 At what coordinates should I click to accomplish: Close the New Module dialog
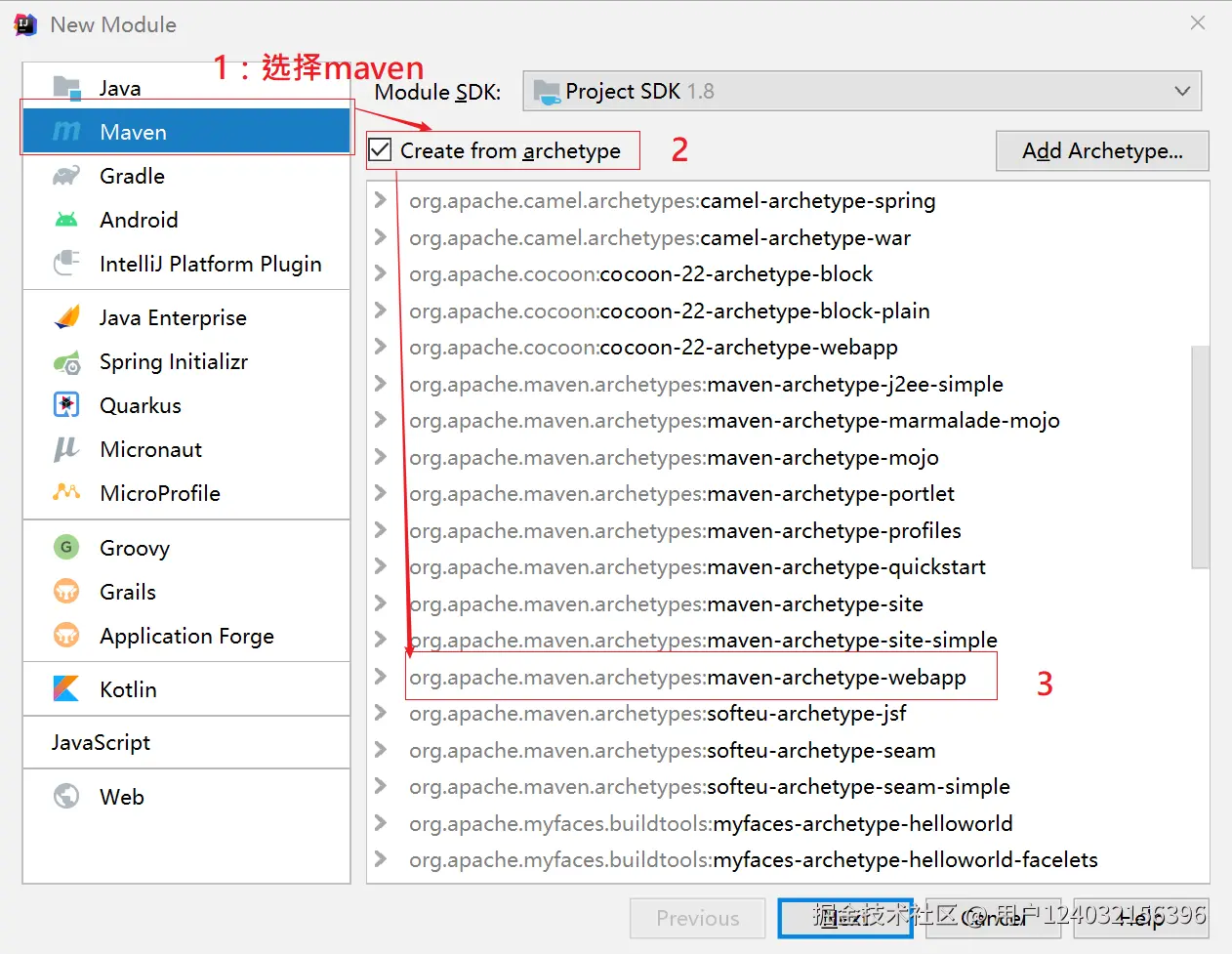point(1198,22)
